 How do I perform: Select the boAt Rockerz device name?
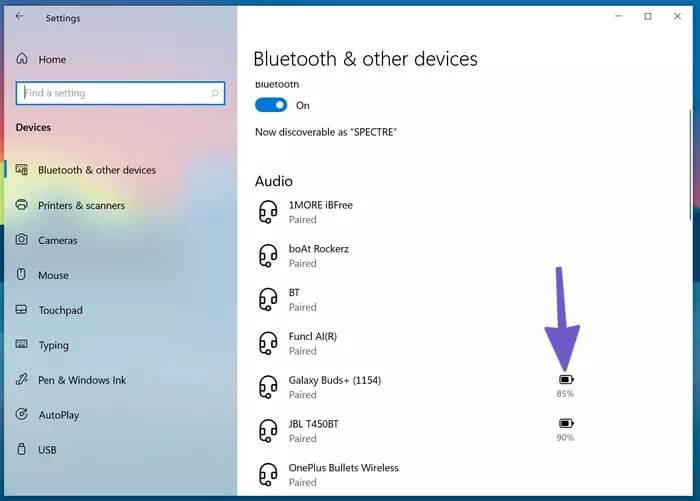tap(319, 249)
